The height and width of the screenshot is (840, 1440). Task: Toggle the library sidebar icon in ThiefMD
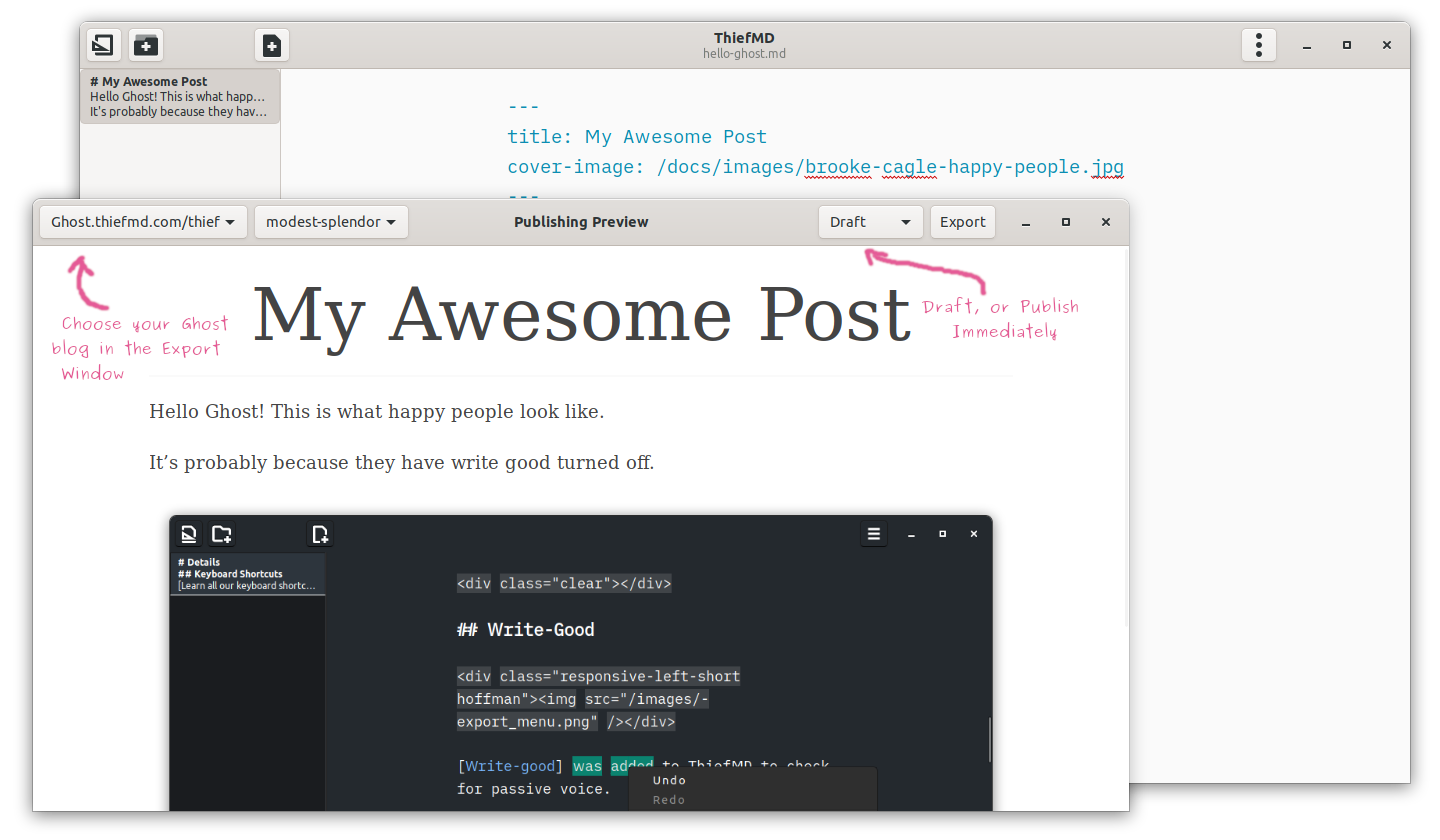(x=103, y=45)
